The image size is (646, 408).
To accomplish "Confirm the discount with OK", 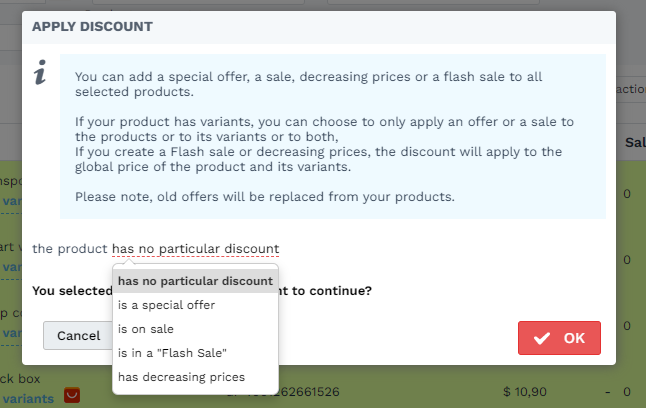I will tap(559, 338).
